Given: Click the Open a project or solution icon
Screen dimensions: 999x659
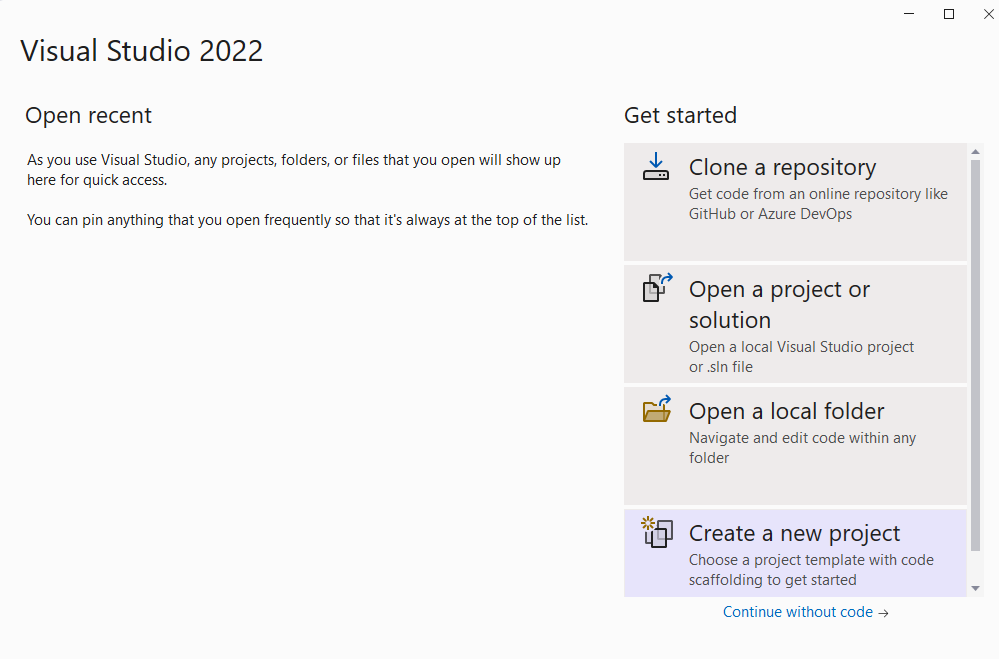Looking at the screenshot, I should point(656,289).
